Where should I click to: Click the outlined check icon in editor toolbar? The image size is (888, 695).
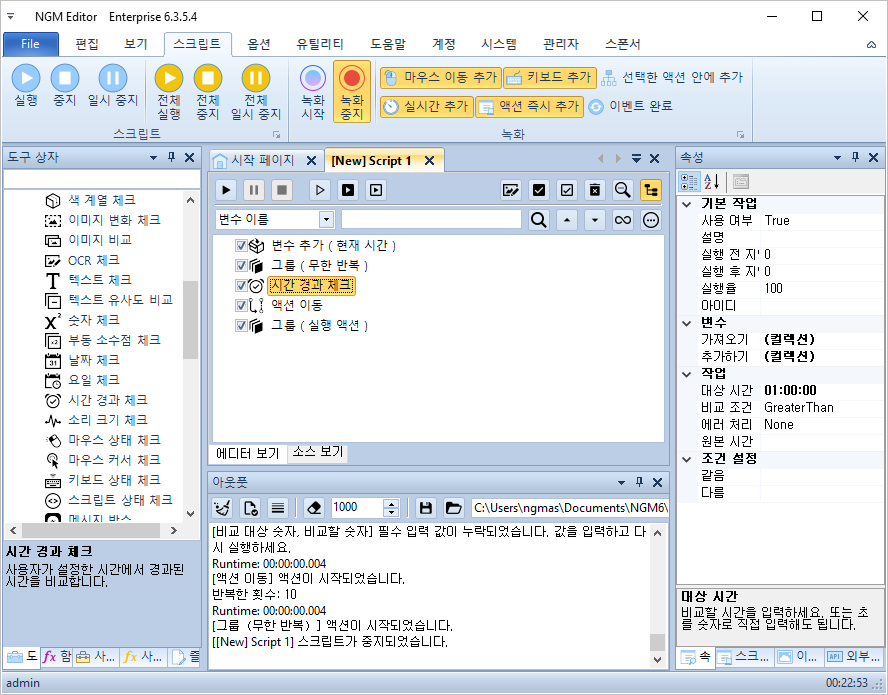point(567,190)
